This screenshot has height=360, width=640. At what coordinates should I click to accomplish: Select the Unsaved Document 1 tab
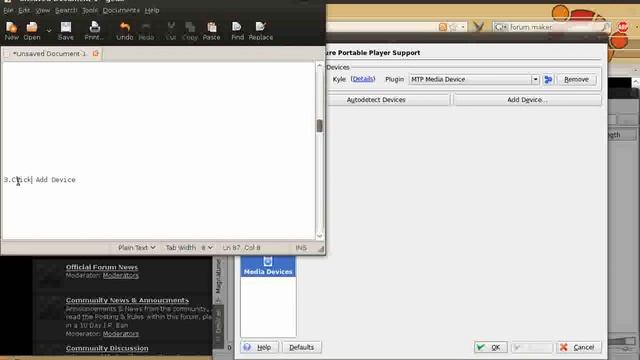point(49,53)
